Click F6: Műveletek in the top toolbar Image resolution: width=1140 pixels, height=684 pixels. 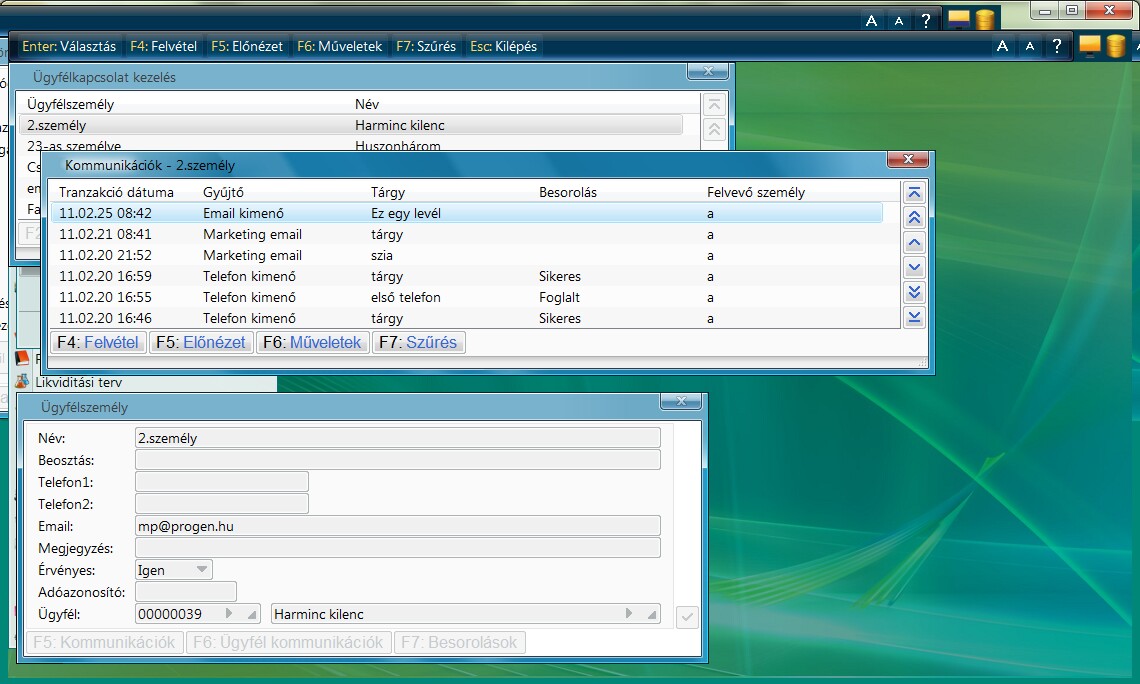coord(339,46)
